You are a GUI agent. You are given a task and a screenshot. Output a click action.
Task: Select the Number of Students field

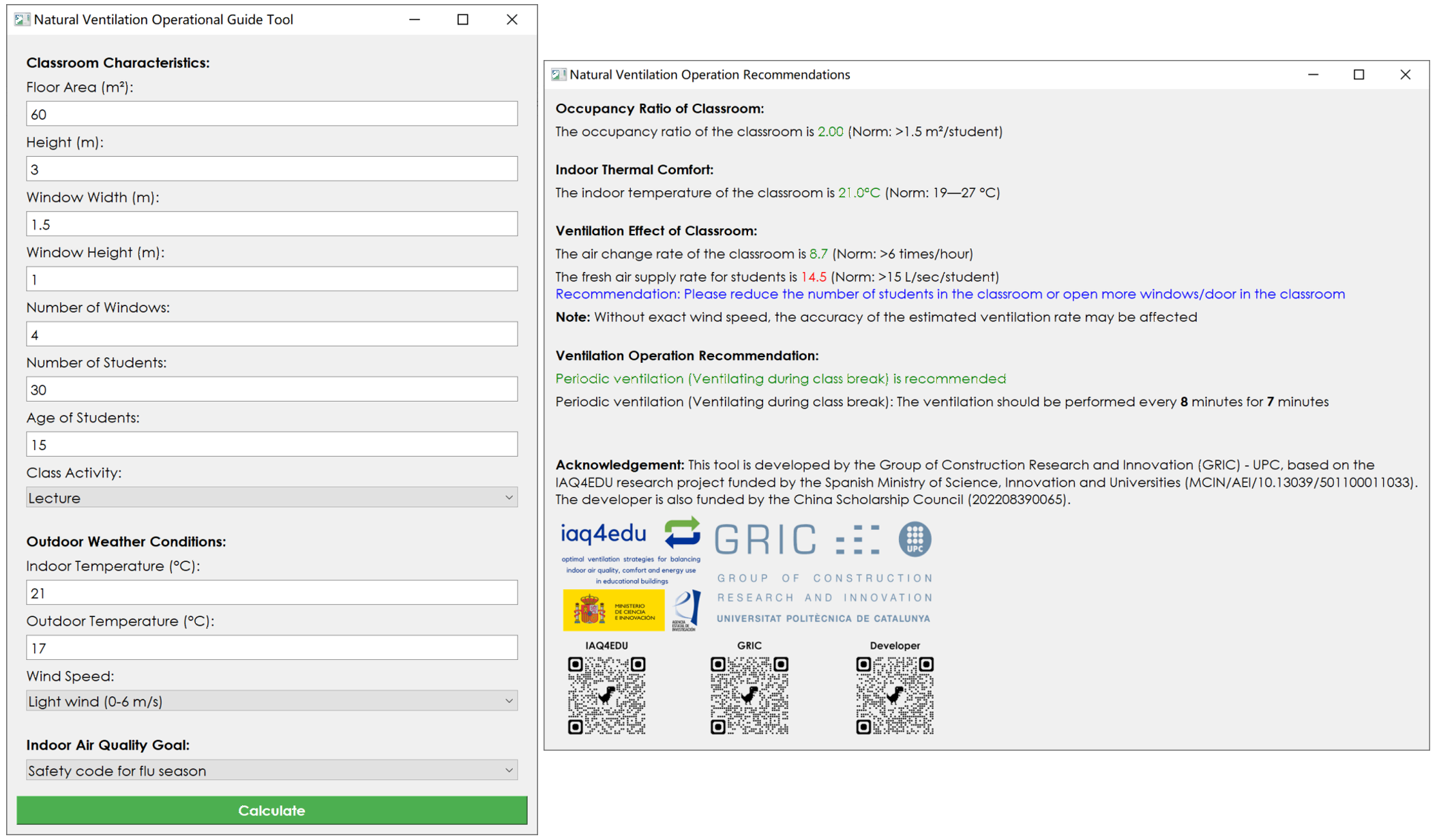(271, 389)
